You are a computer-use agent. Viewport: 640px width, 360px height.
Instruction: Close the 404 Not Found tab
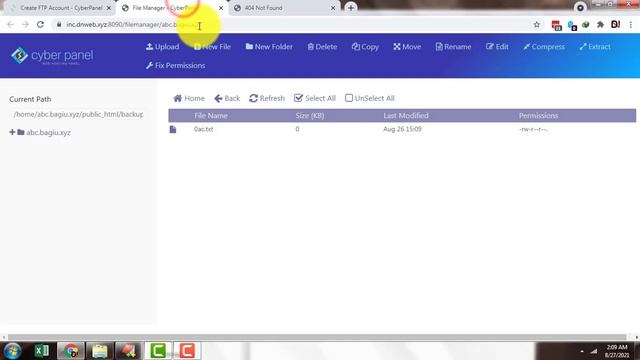click(x=333, y=8)
